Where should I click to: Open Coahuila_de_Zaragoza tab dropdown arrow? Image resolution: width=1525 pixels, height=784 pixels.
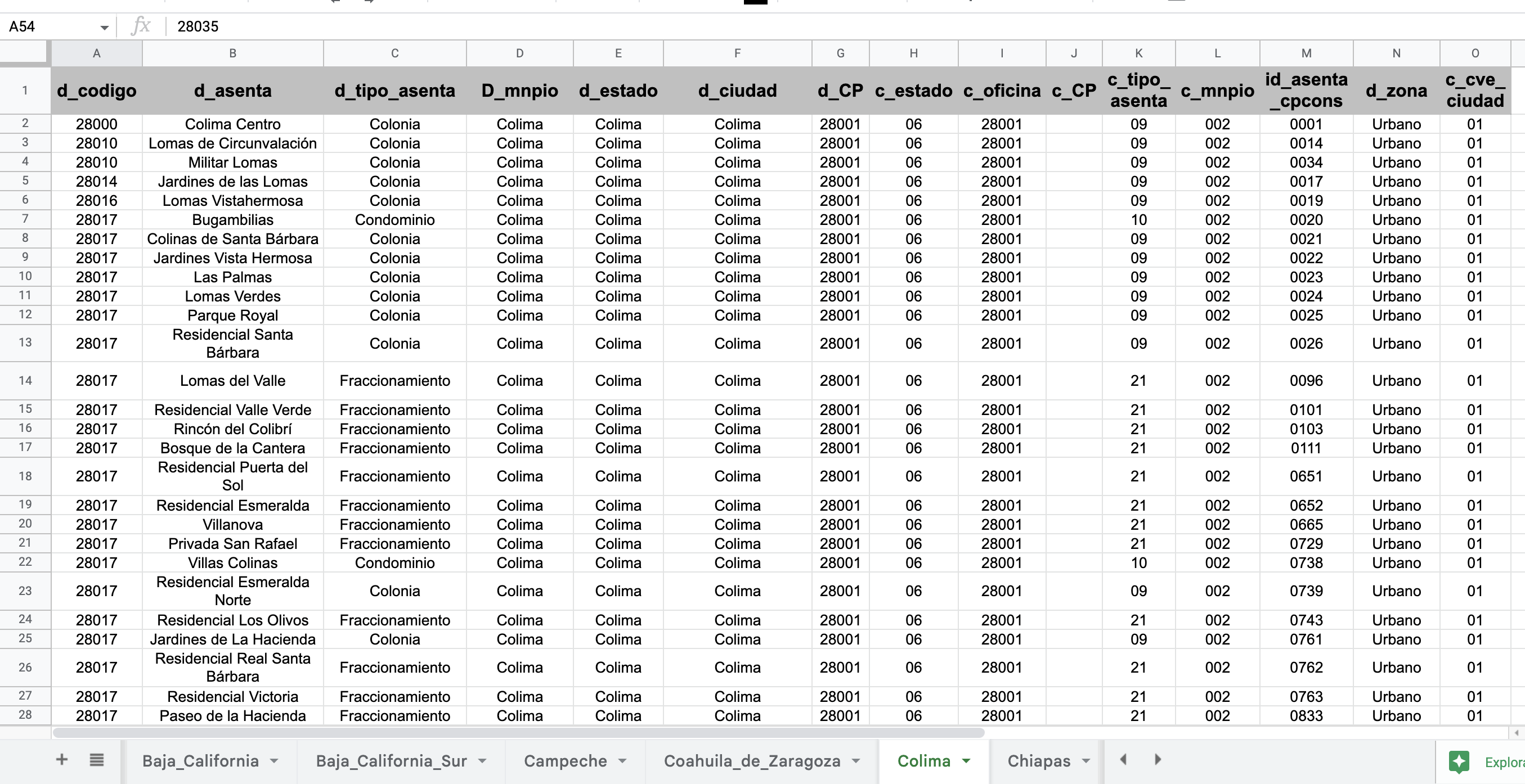[856, 761]
